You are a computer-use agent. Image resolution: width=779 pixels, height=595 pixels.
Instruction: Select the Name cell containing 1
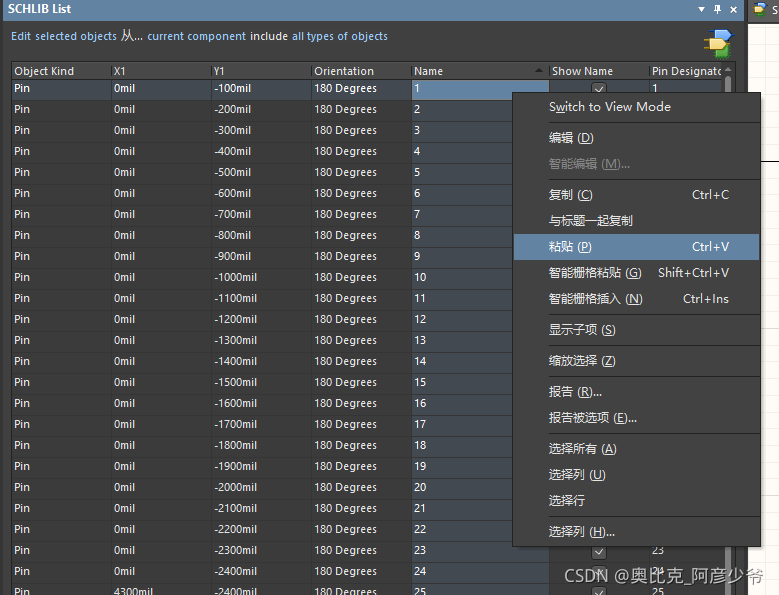click(462, 88)
